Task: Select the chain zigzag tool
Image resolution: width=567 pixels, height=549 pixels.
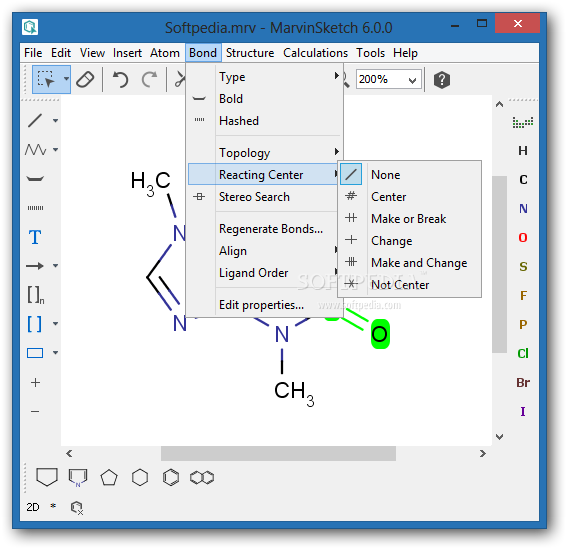Action: [x=35, y=149]
